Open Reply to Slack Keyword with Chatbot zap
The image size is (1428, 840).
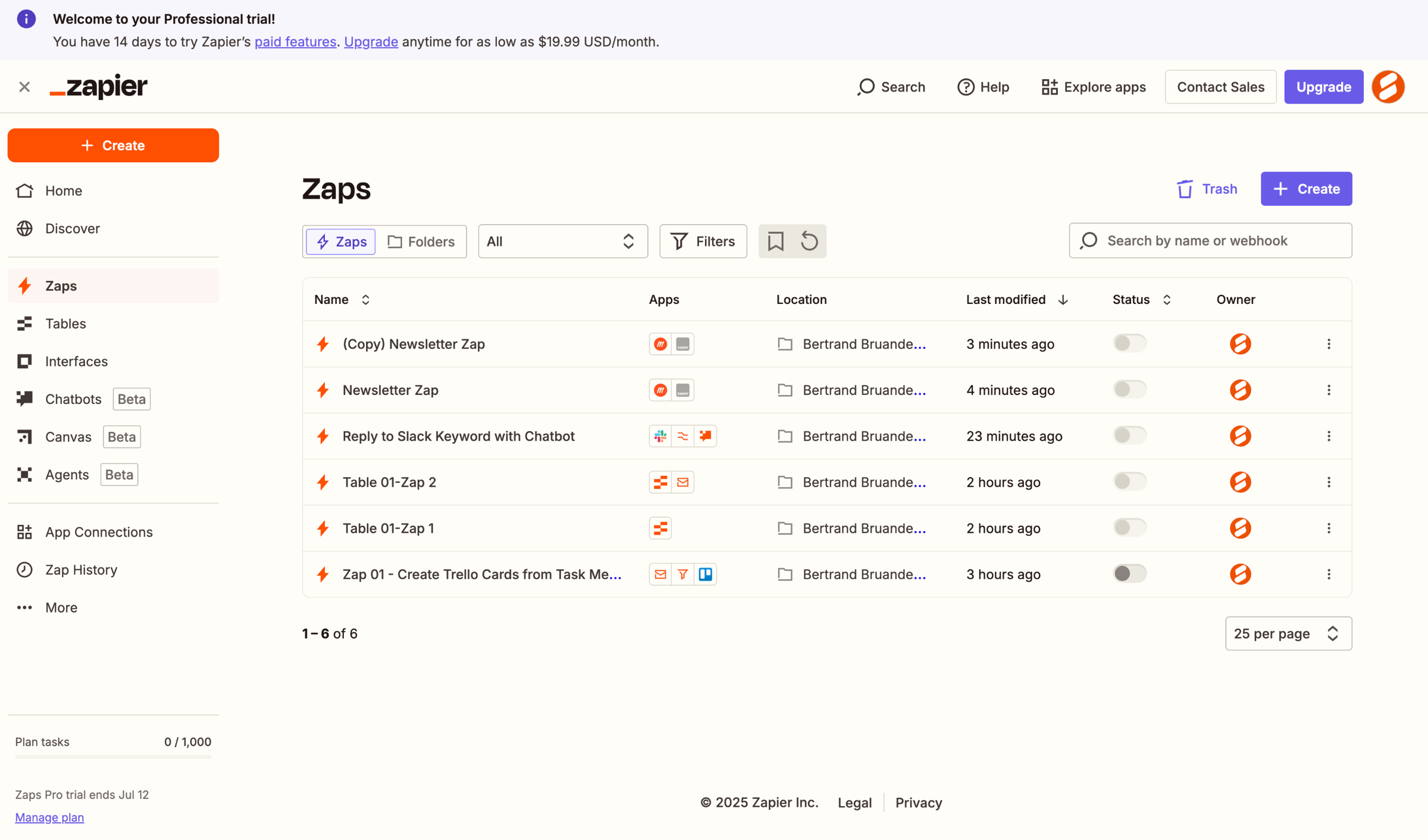tap(458, 436)
